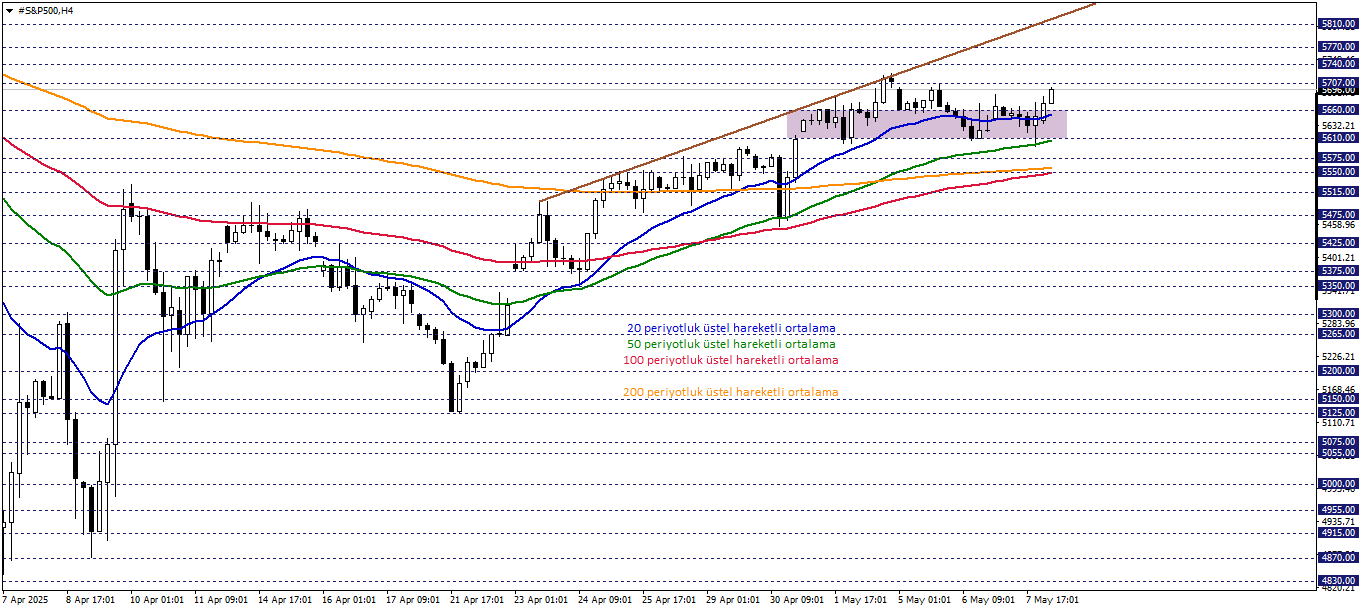Screen dimensions: 1362x611
Task: Click the 17 Apr 09:01 time label
Action: (413, 600)
